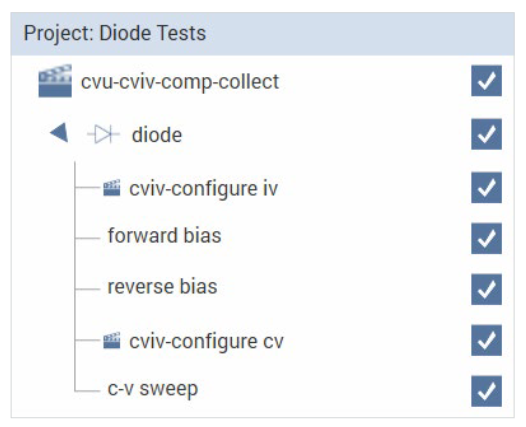Select the cviv-configure iv action label
This screenshot has height=427, width=526.
[x=204, y=189]
